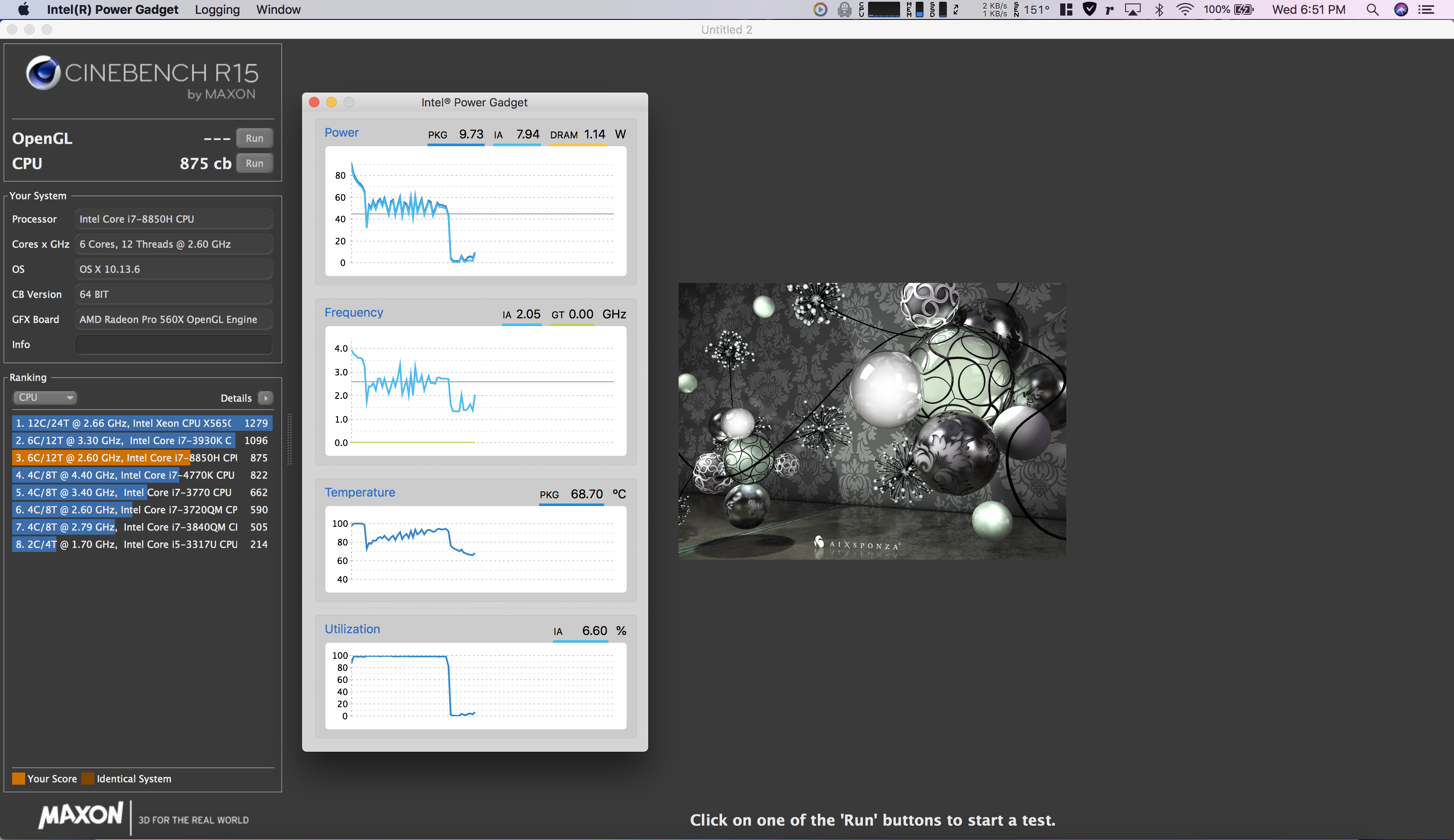The height and width of the screenshot is (840, 1454).
Task: Click the shield checkmark menu bar icon
Action: click(x=1089, y=9)
